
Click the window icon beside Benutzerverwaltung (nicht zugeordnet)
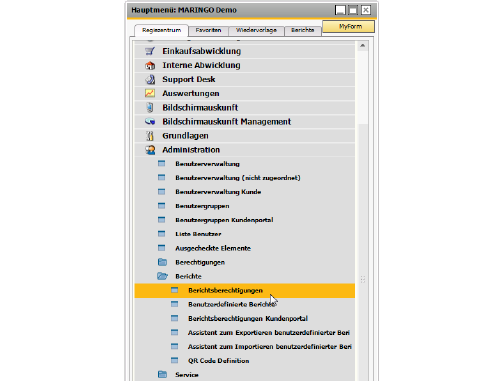[162, 177]
